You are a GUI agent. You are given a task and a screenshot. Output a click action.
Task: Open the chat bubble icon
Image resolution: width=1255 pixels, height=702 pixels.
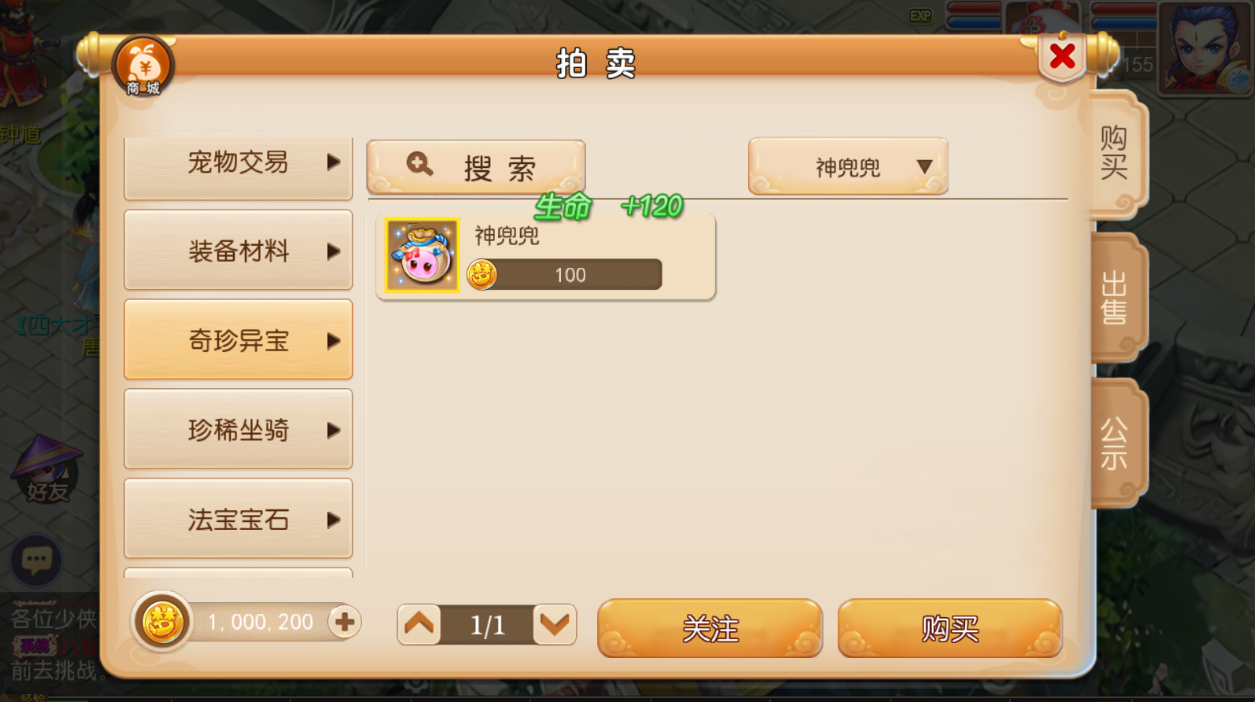click(x=37, y=561)
